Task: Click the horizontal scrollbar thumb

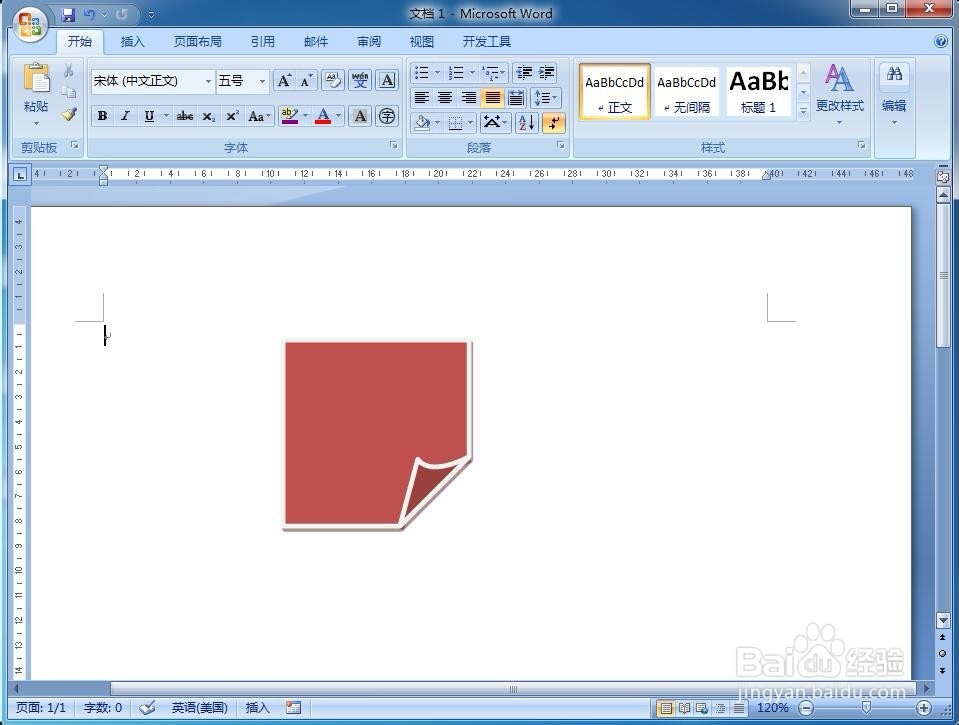Action: [513, 689]
